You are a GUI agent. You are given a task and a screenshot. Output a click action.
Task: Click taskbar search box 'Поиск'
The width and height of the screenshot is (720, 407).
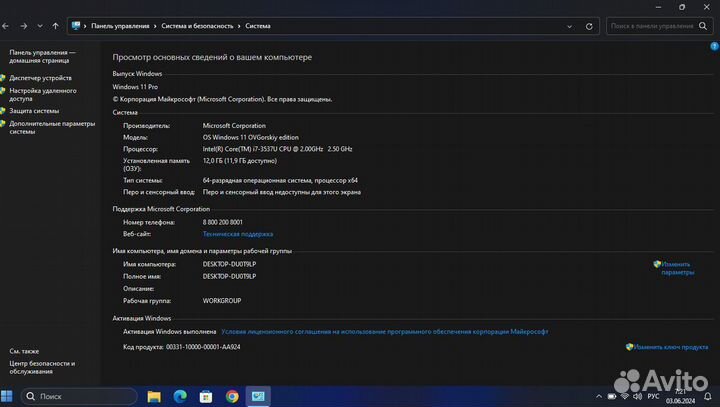pos(79,396)
